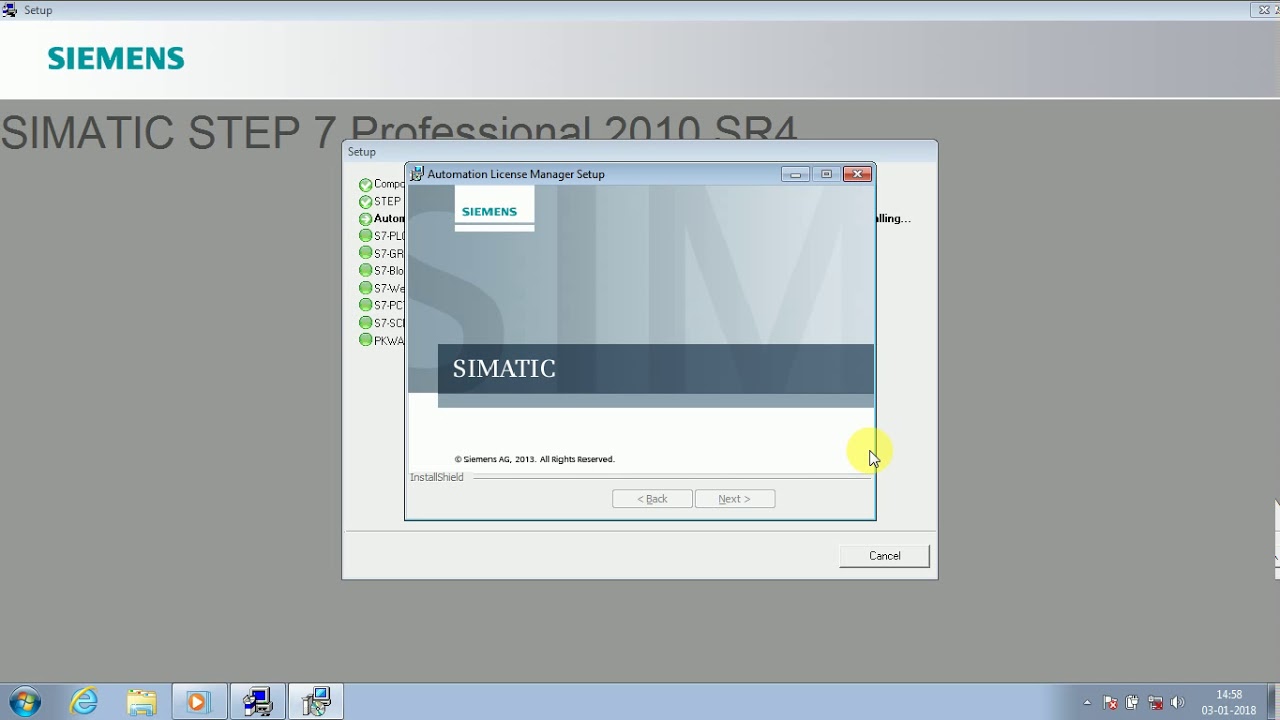Open Windows Media Player from taskbar
This screenshot has height=720, width=1280.
point(198,702)
